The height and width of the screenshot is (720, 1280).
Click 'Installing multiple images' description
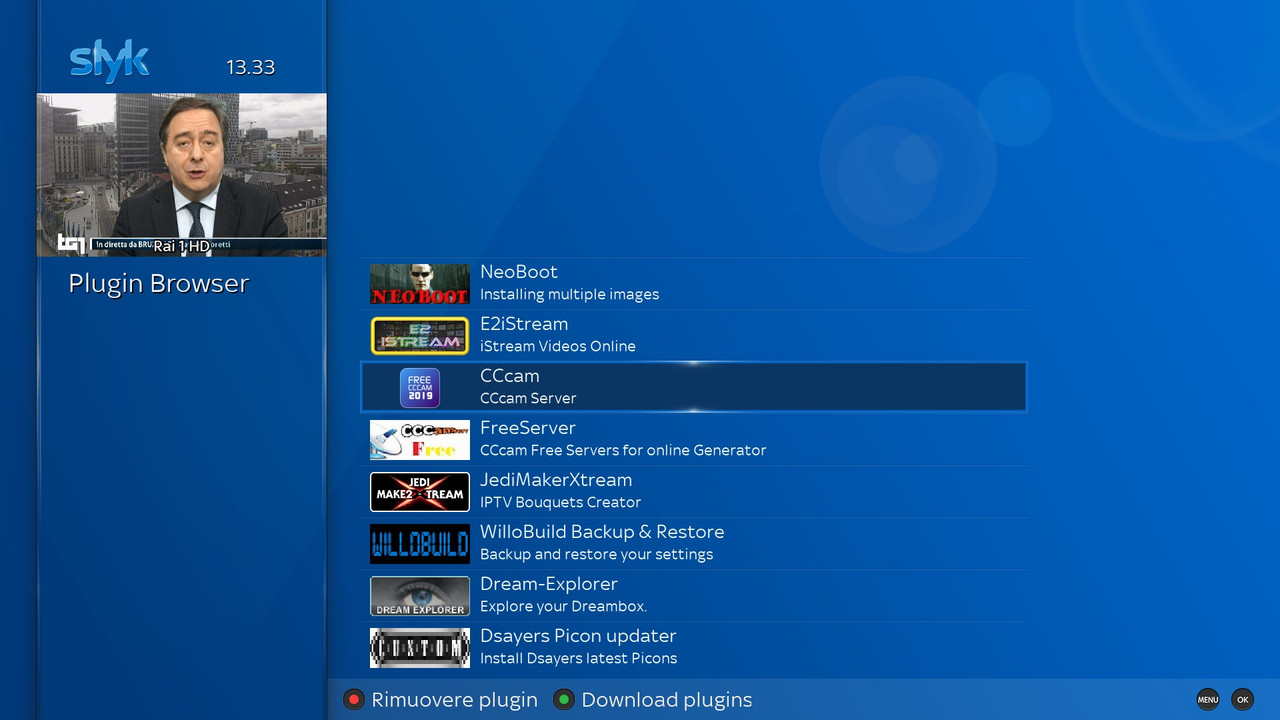(x=569, y=295)
